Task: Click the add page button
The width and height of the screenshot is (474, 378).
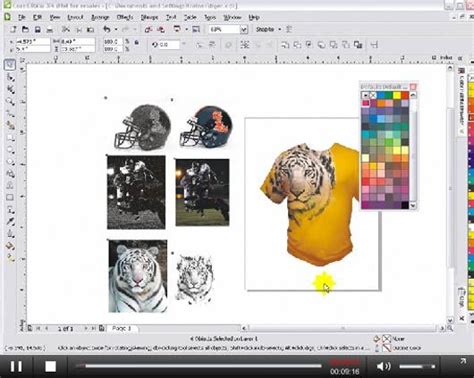Action: (102, 328)
